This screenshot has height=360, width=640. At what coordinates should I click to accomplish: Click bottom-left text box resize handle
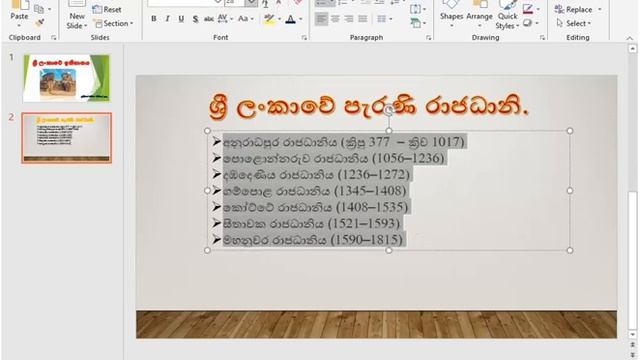[x=207, y=250]
